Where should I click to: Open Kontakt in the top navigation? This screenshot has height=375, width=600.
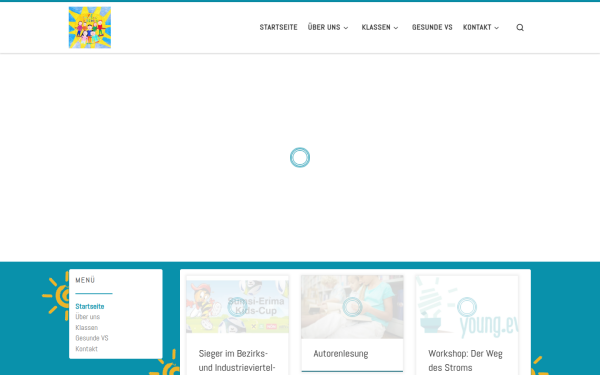click(x=477, y=28)
